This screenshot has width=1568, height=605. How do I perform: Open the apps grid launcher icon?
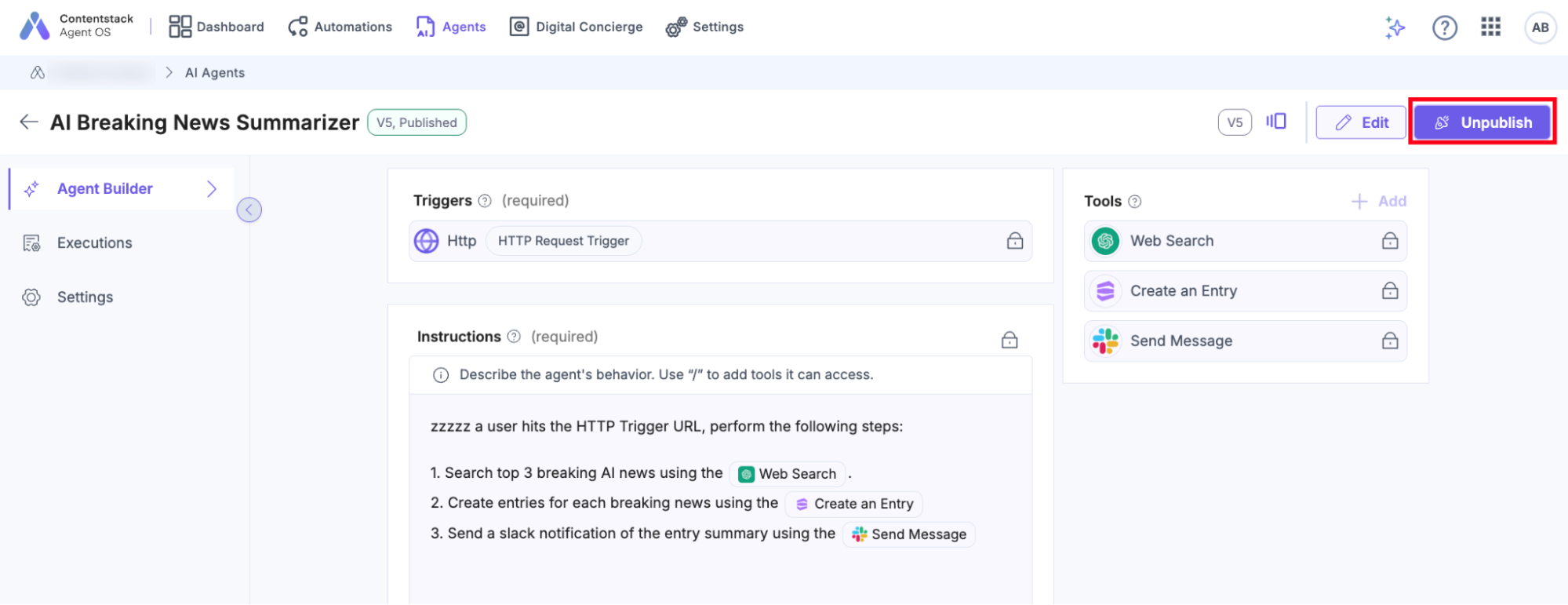coord(1490,27)
